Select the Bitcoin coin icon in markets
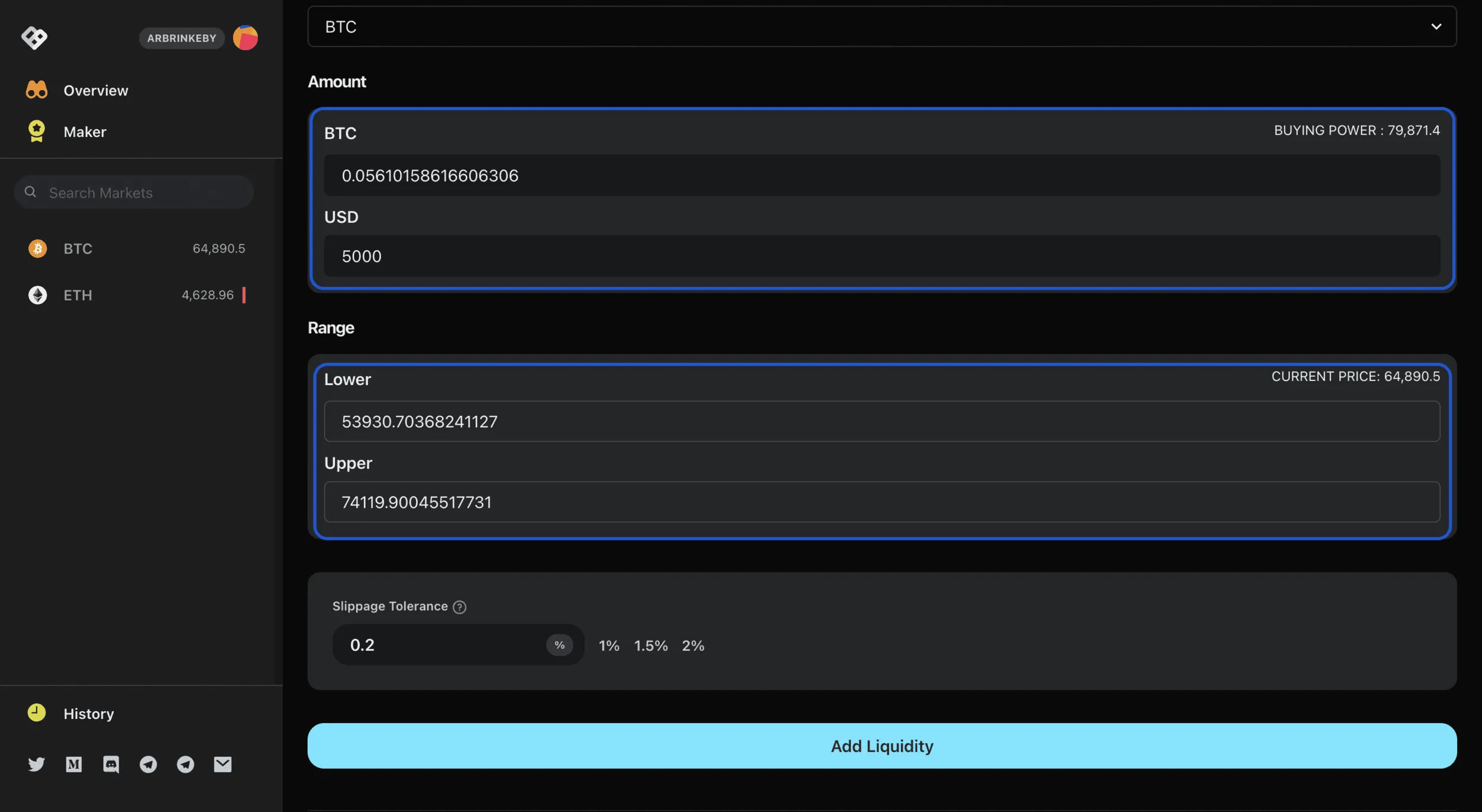 coord(38,248)
